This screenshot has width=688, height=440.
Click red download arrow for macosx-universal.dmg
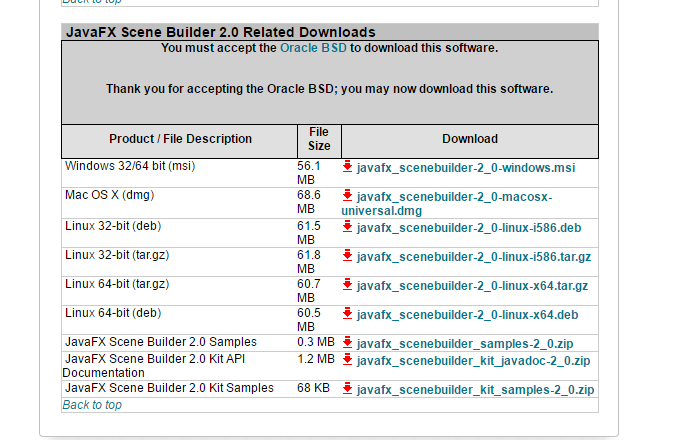coord(348,196)
